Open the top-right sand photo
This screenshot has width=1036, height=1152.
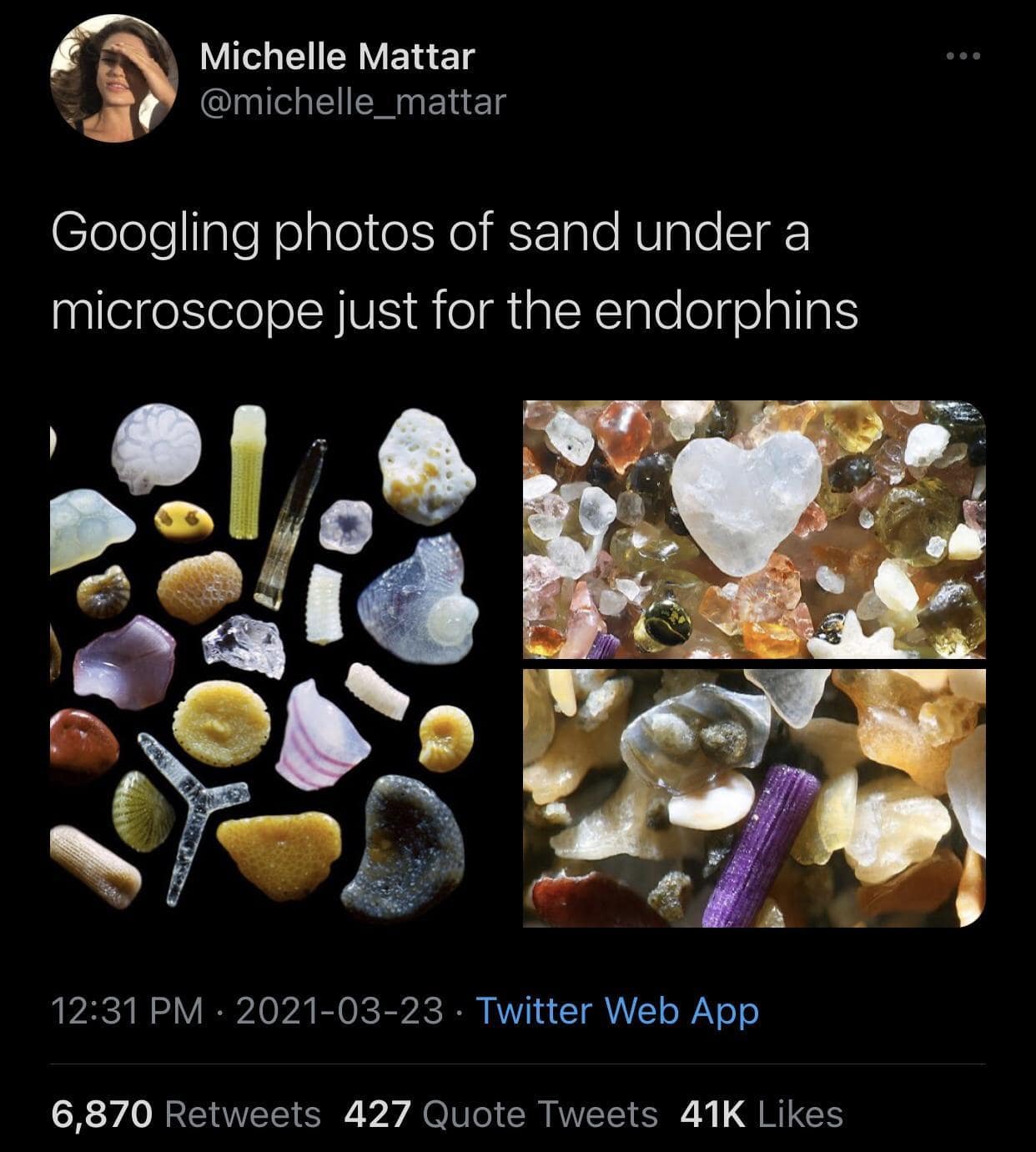point(753,529)
